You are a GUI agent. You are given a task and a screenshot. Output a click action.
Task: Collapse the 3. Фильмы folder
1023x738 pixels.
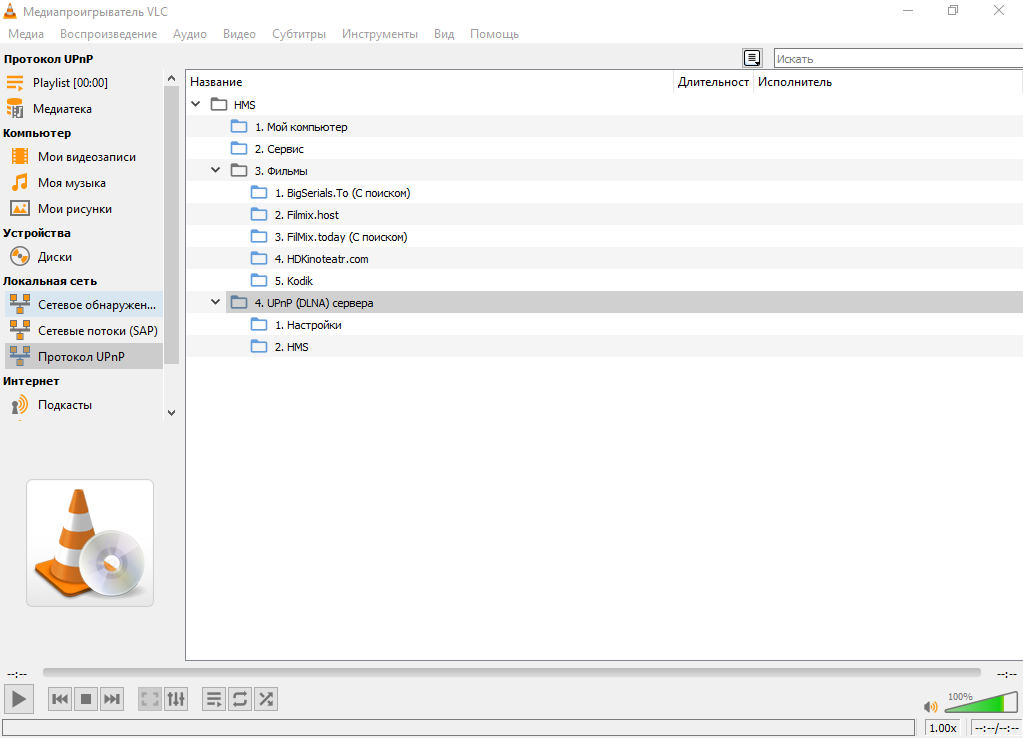pos(216,170)
